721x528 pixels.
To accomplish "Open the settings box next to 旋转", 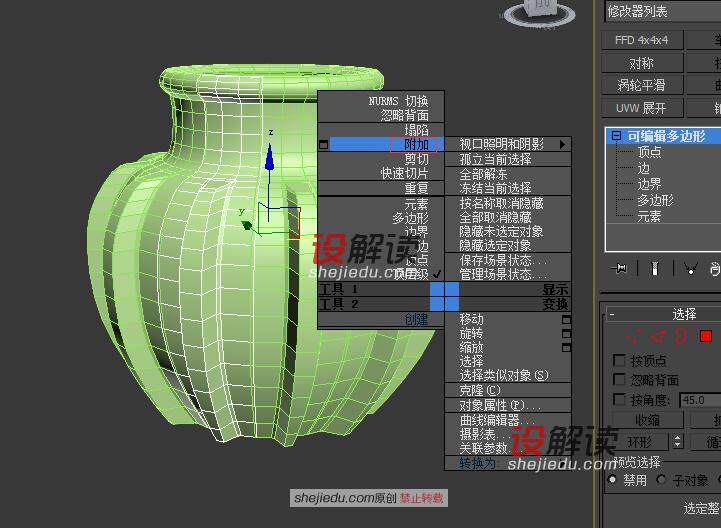I will (566, 333).
